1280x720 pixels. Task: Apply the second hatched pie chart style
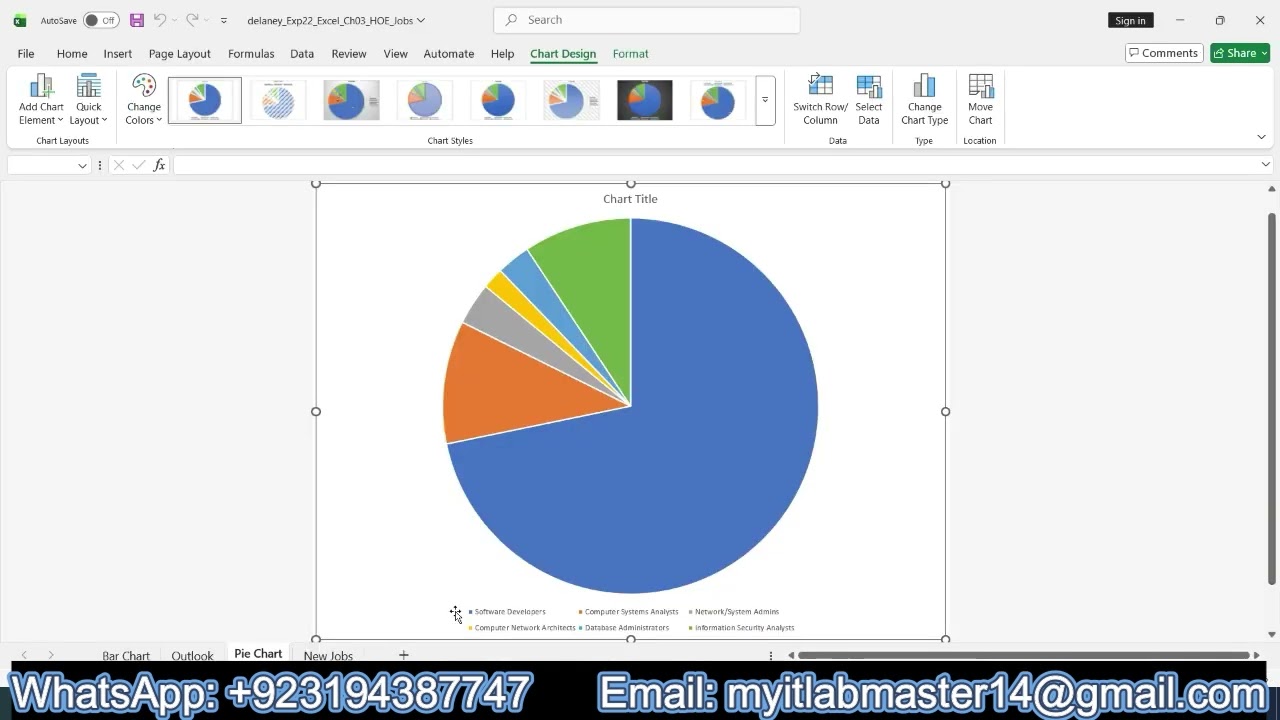click(x=278, y=100)
